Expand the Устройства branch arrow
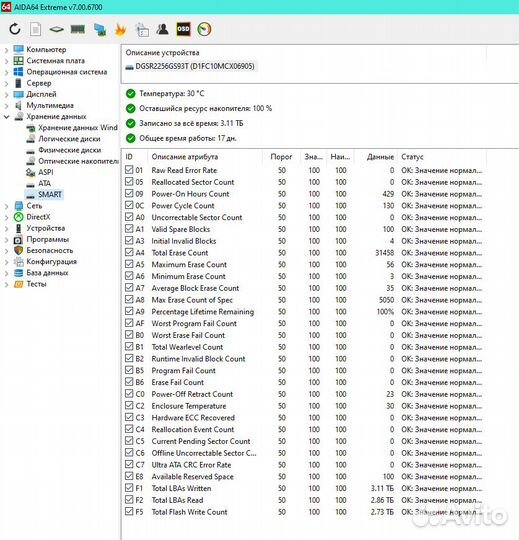 click(x=6, y=229)
